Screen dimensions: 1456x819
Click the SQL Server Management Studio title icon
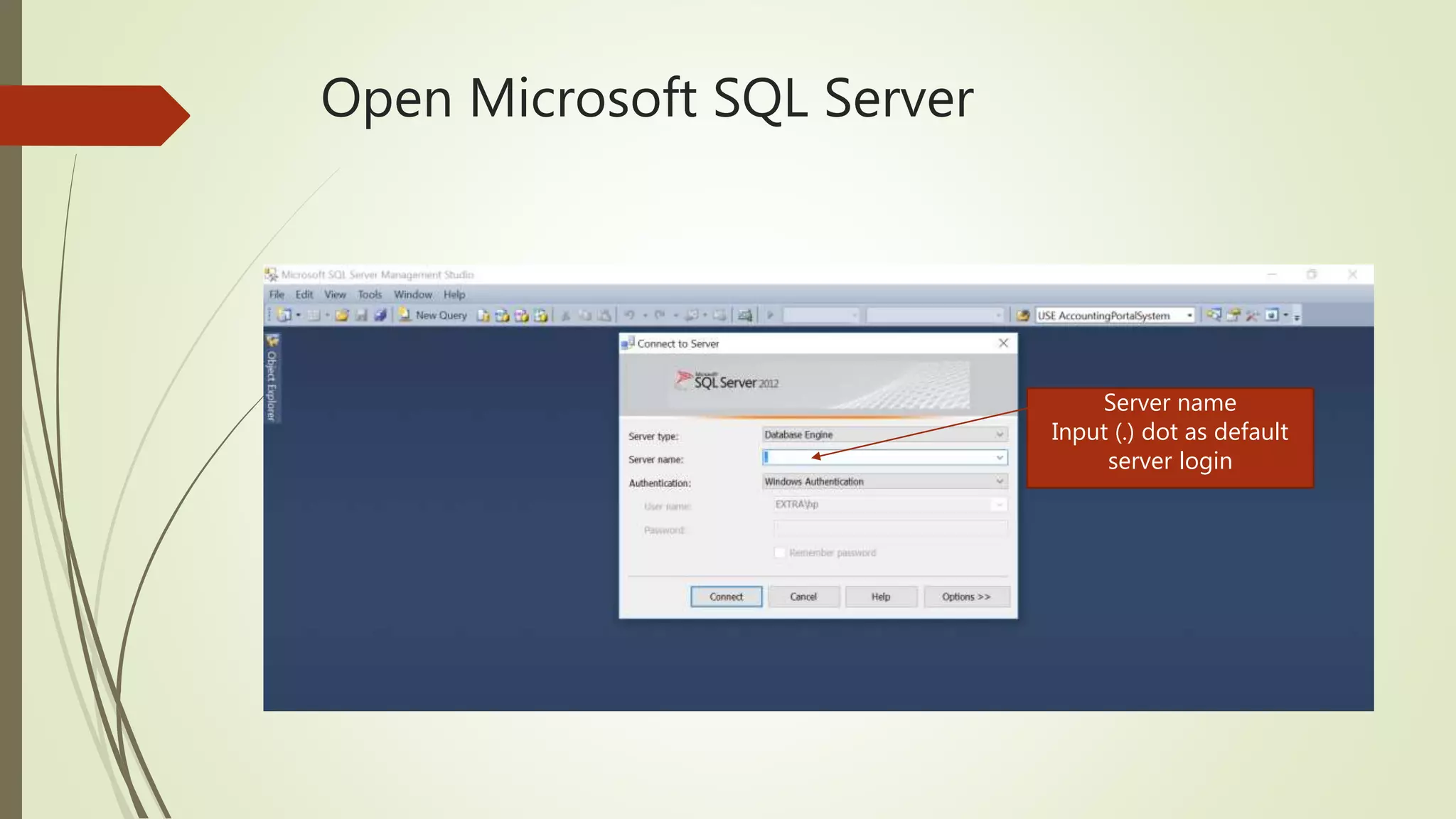pos(271,274)
